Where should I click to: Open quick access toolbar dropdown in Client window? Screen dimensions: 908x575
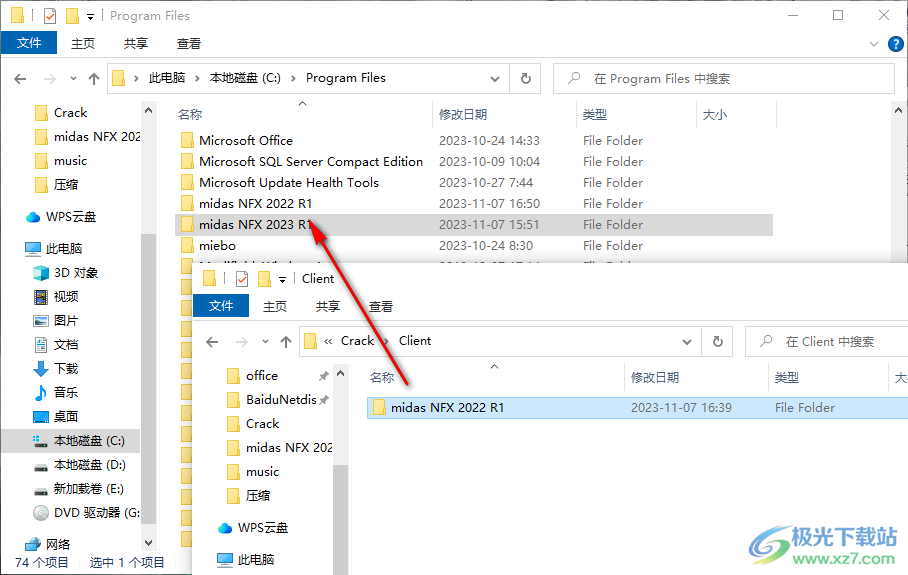click(x=283, y=280)
